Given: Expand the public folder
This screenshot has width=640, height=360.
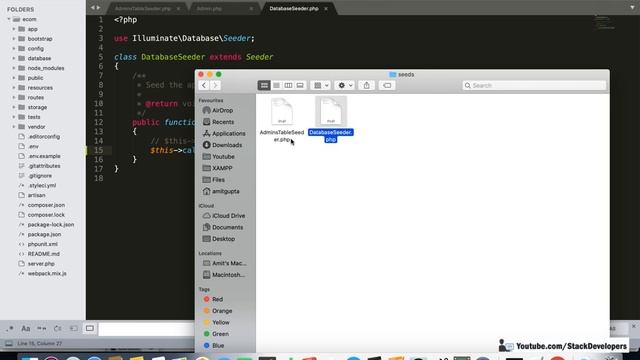Looking at the screenshot, I should [13, 78].
